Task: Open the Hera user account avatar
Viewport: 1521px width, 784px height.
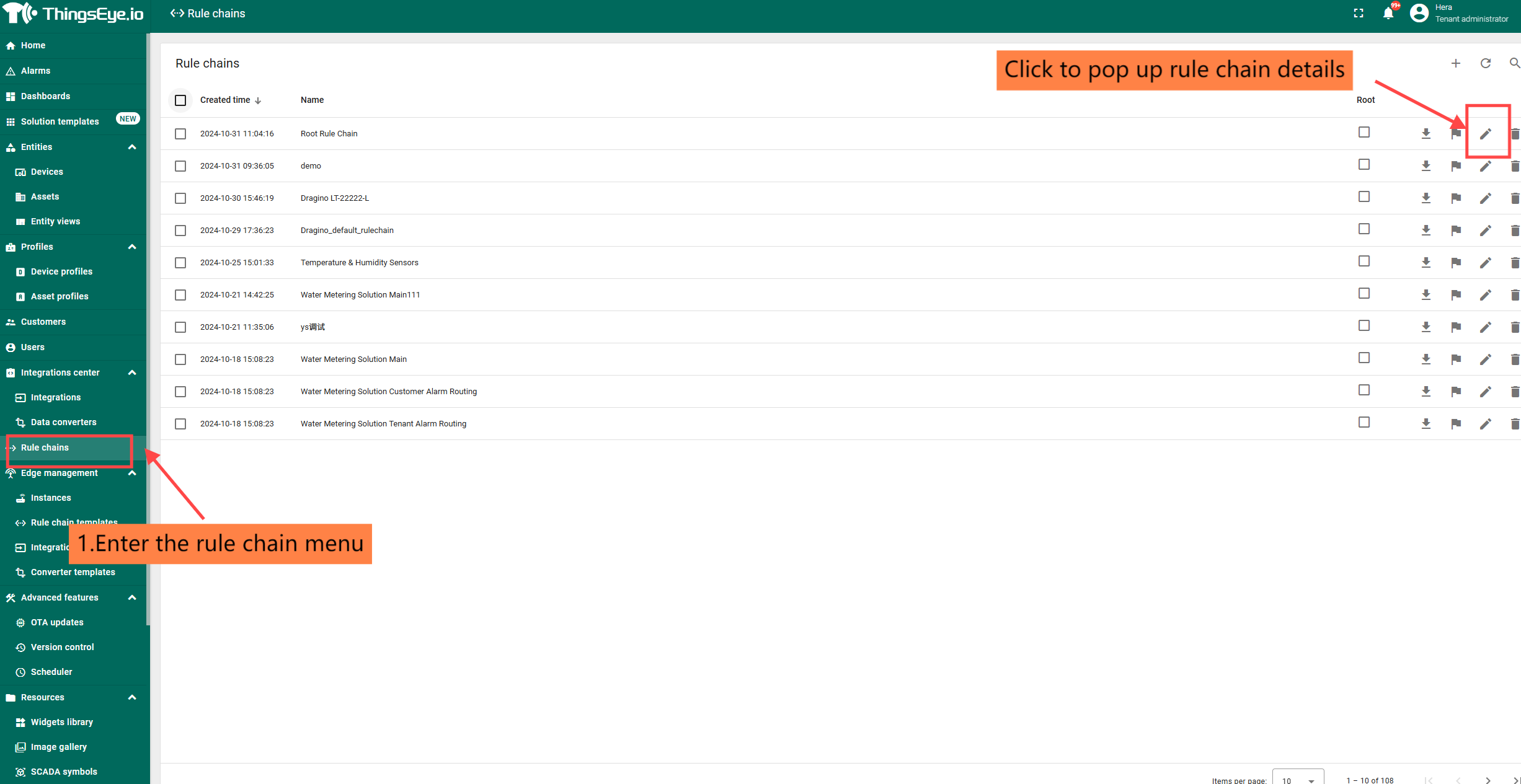Action: coord(1419,13)
